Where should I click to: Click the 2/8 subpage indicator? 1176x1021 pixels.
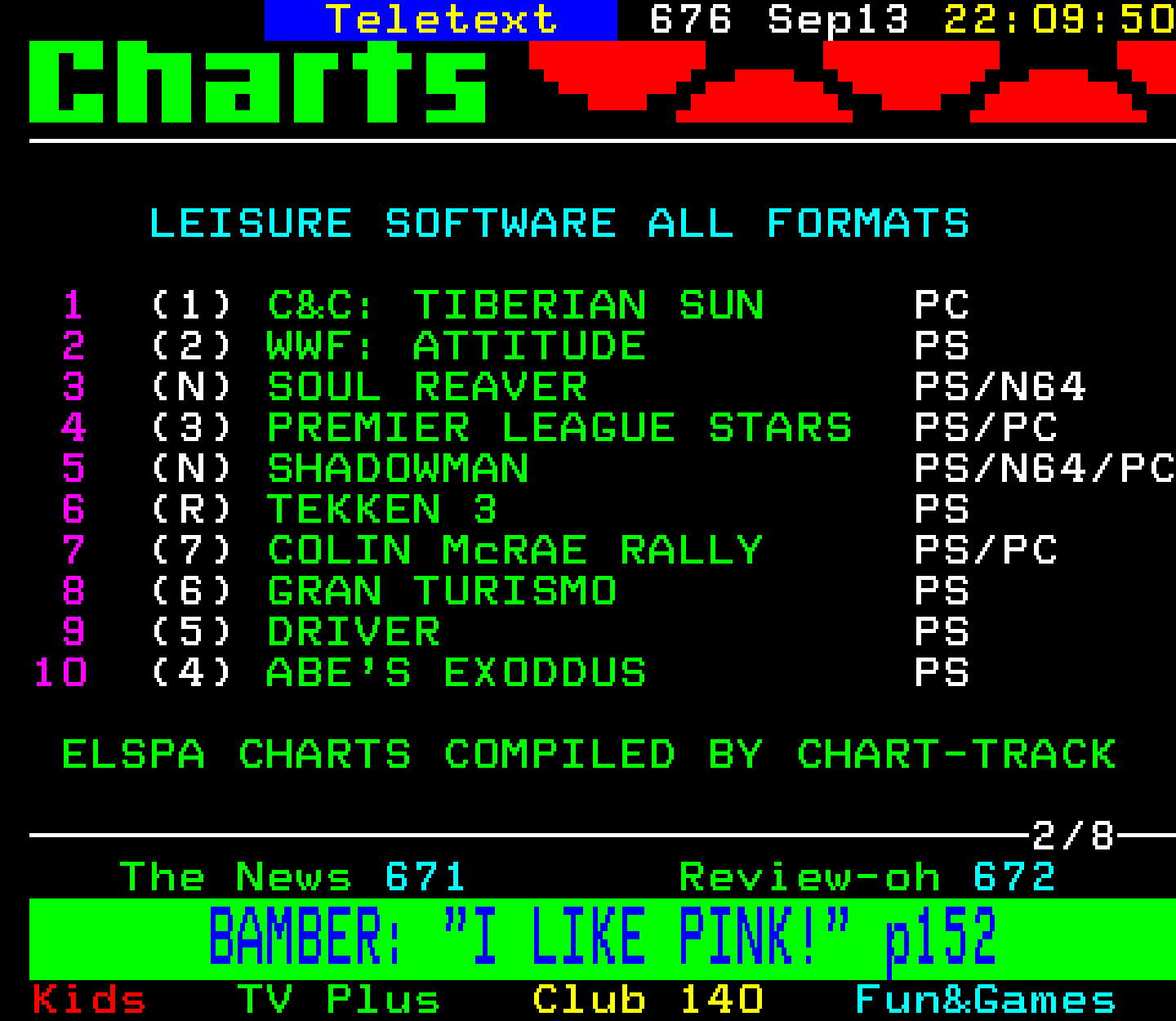(x=1073, y=836)
